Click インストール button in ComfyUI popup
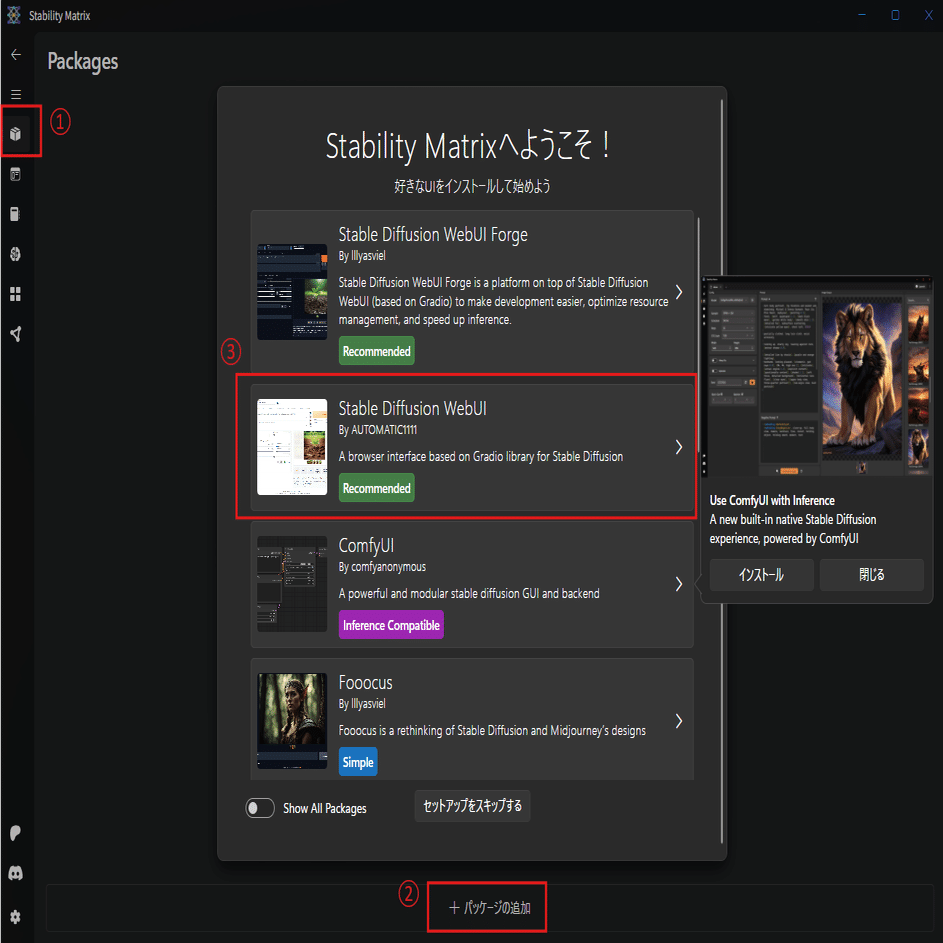 click(761, 575)
